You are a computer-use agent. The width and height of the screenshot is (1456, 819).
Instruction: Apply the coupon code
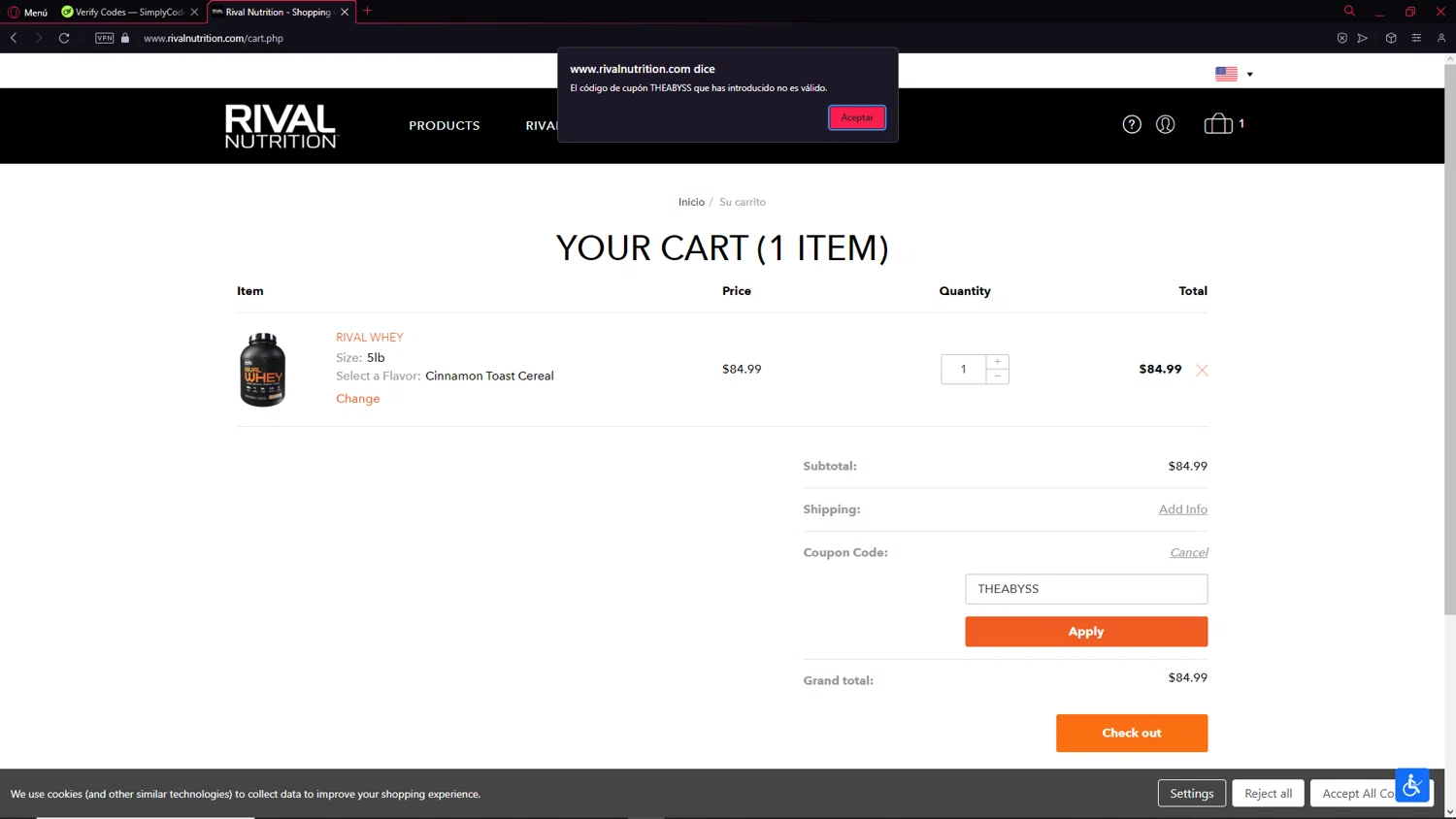tap(1086, 632)
